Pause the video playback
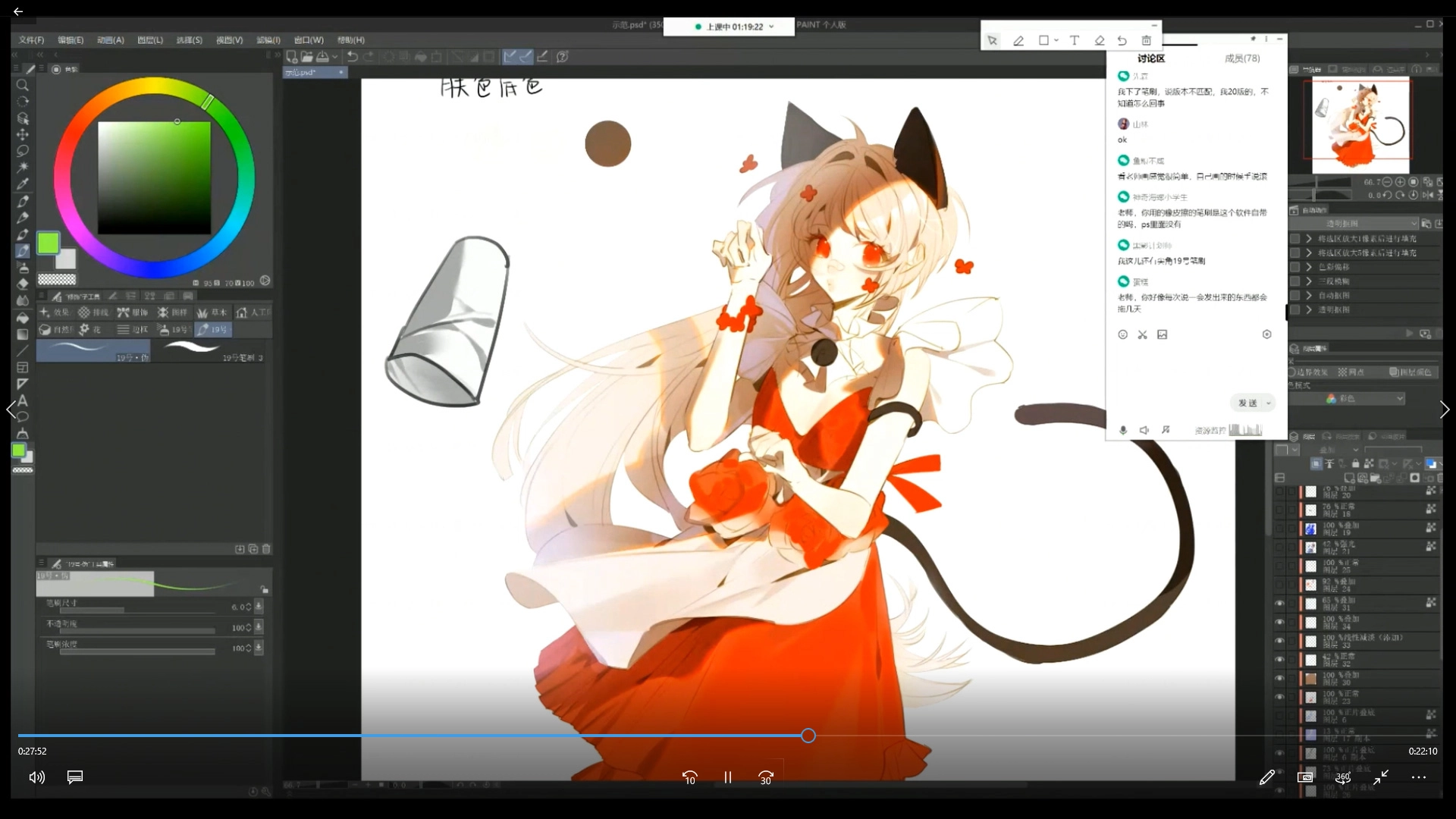Screen dimensions: 1456x819 point(728,777)
